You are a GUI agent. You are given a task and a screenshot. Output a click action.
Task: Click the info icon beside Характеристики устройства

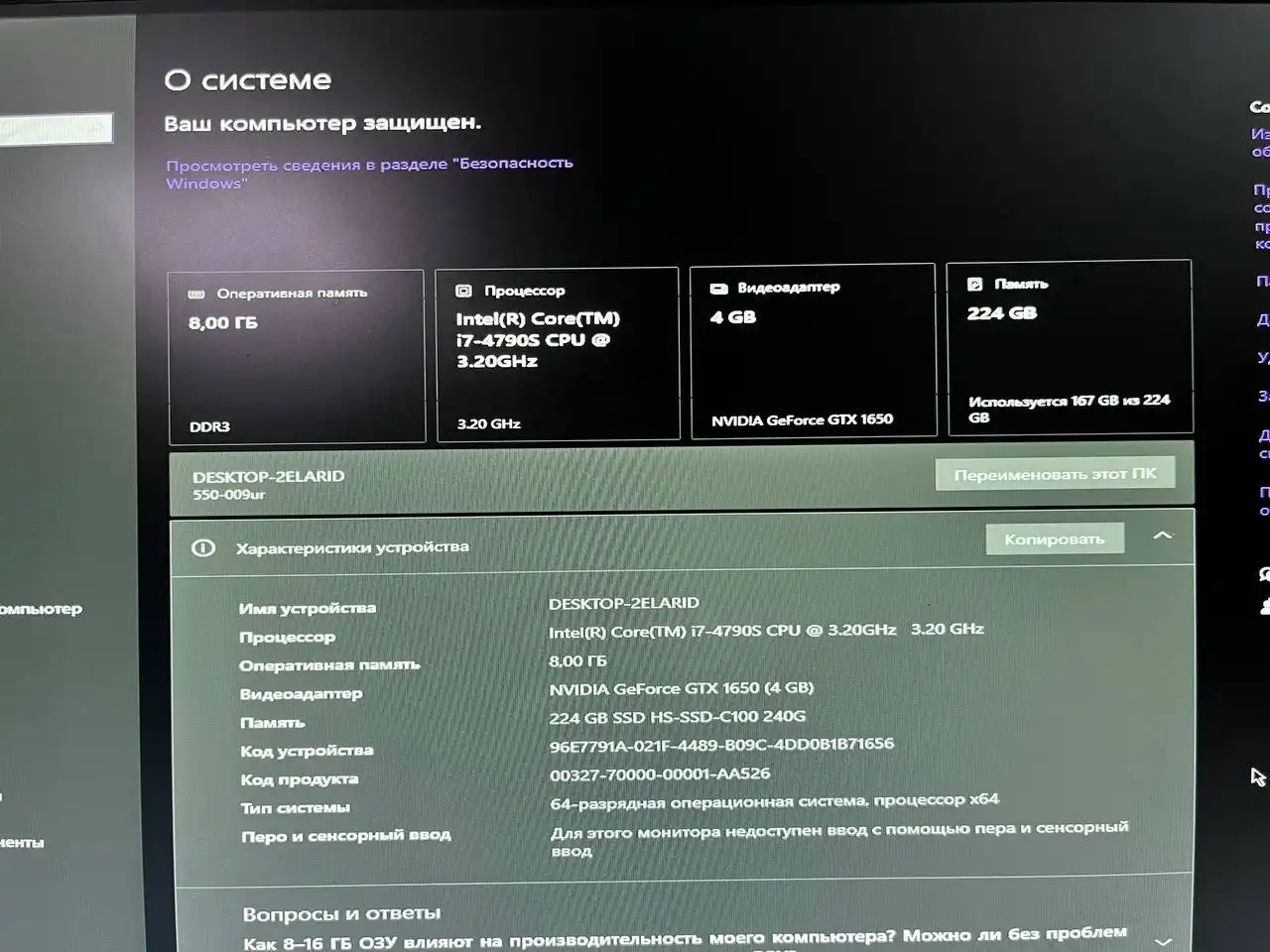tap(203, 546)
